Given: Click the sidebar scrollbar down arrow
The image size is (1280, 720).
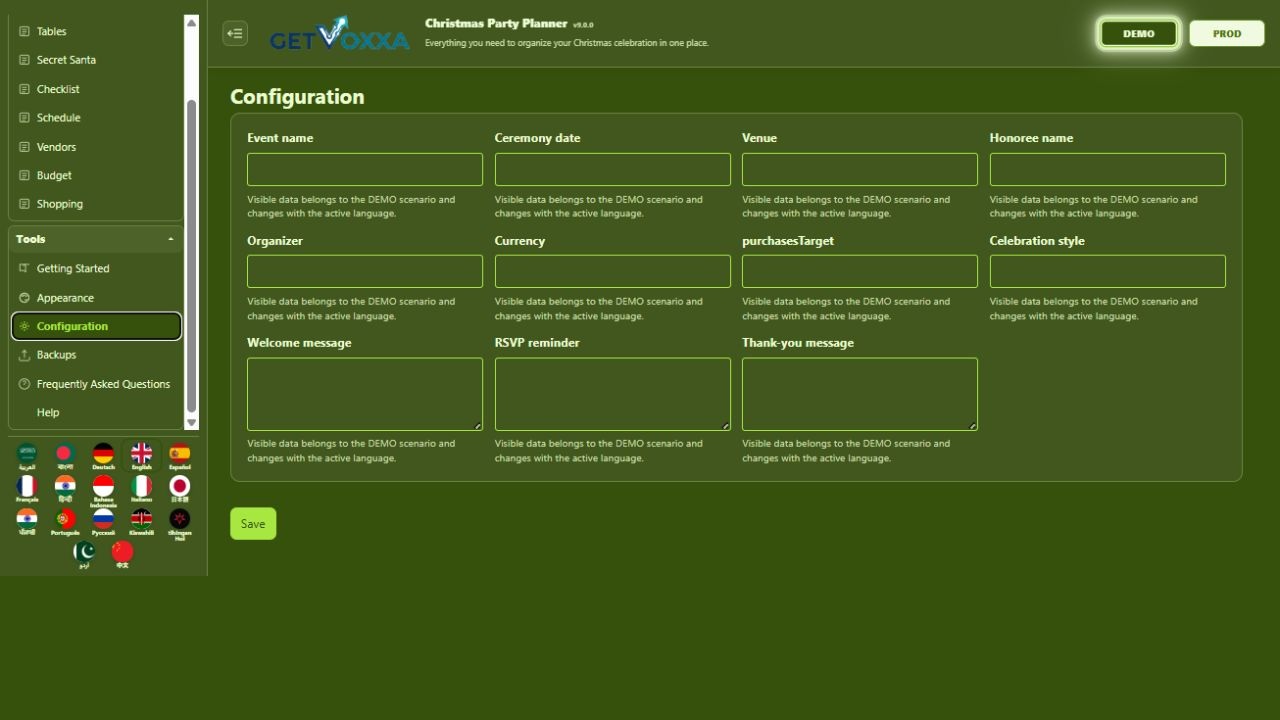Looking at the screenshot, I should pyautogui.click(x=192, y=423).
